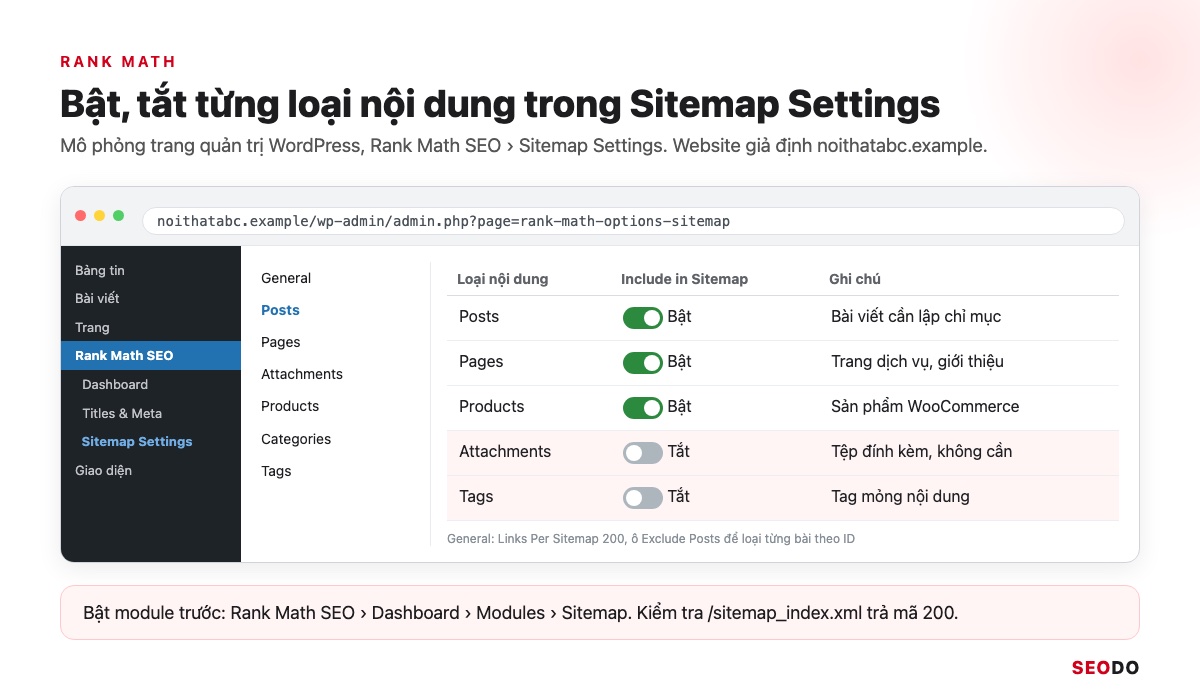Image resolution: width=1200 pixels, height=700 pixels.
Task: Switch to Products sitemap tab
Action: point(290,406)
